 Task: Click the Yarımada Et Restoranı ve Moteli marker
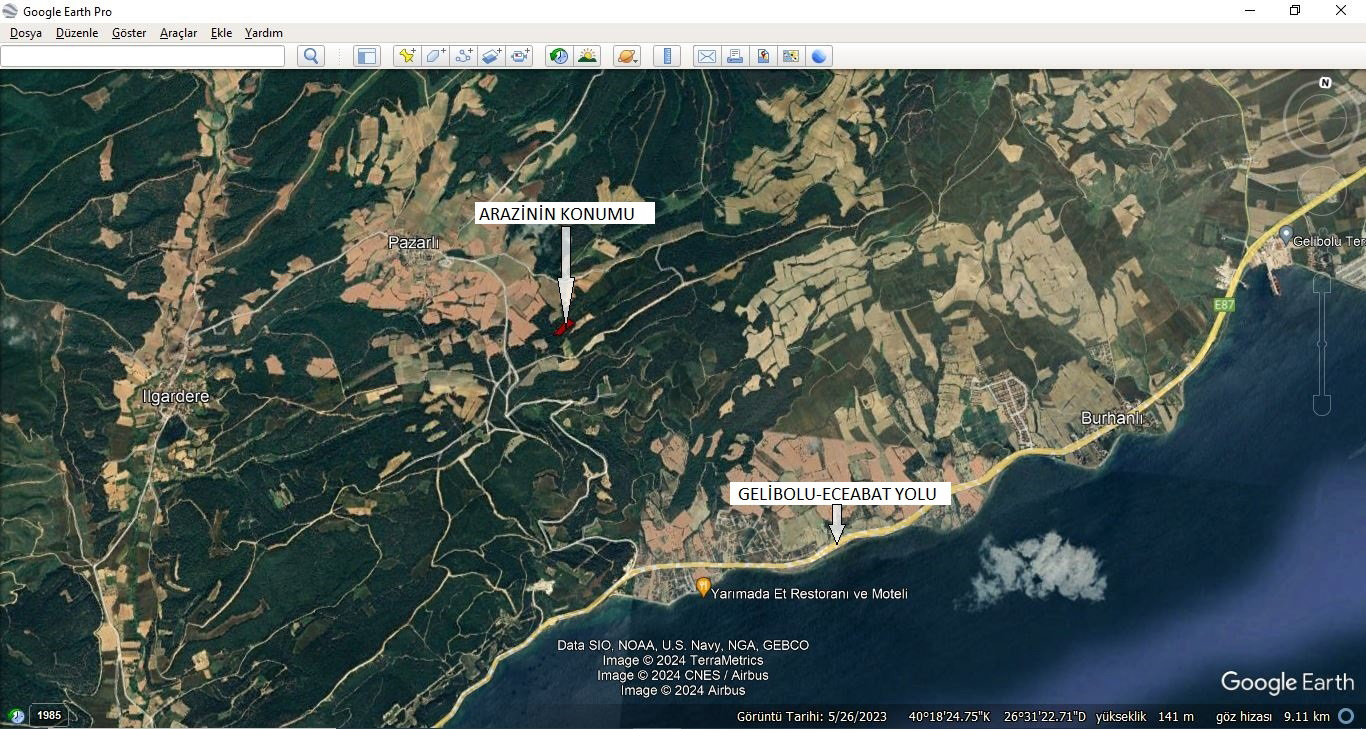tap(703, 586)
